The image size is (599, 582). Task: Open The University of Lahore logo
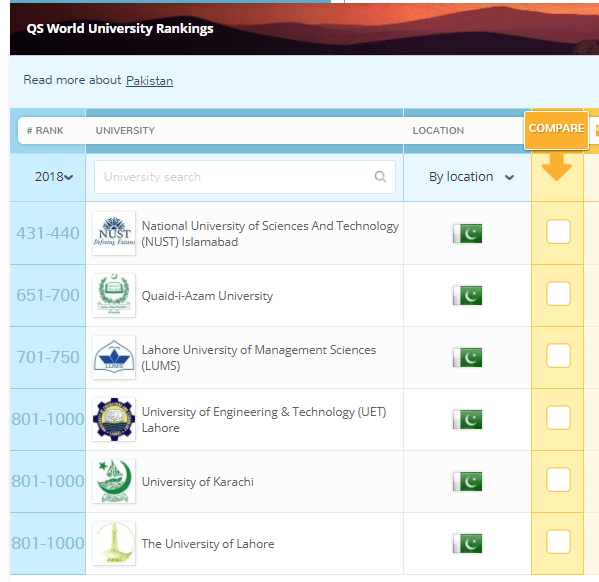tap(114, 543)
